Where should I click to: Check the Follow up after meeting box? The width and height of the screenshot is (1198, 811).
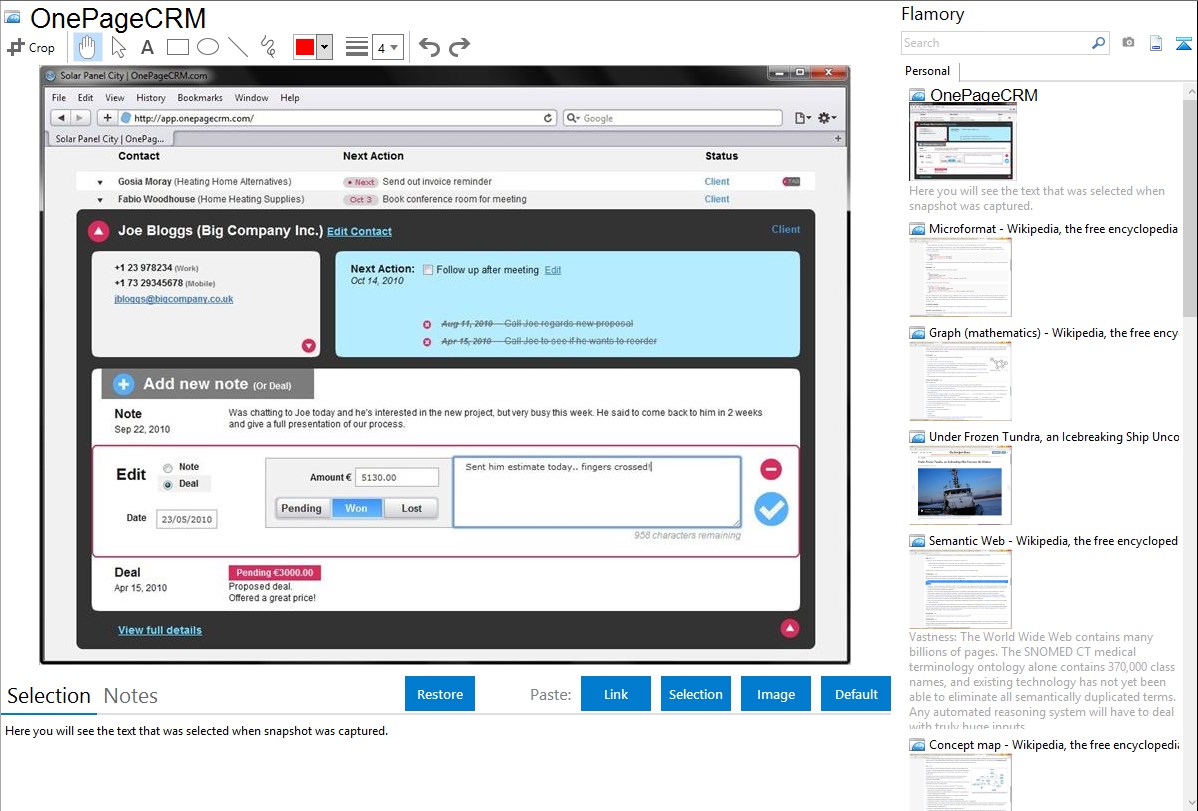(x=428, y=270)
